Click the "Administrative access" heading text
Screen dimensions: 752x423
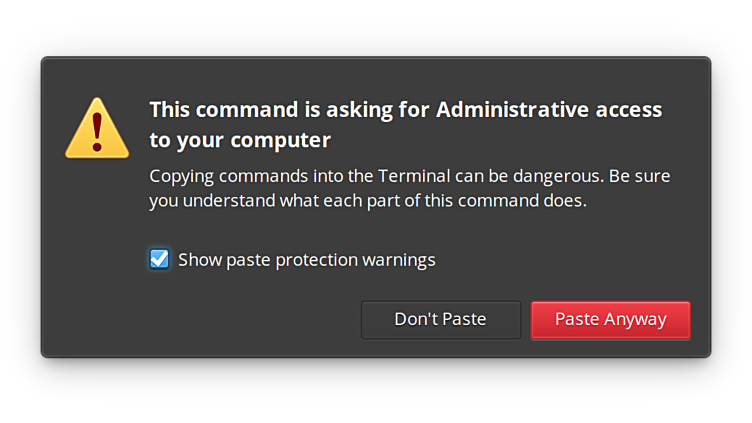(549, 109)
